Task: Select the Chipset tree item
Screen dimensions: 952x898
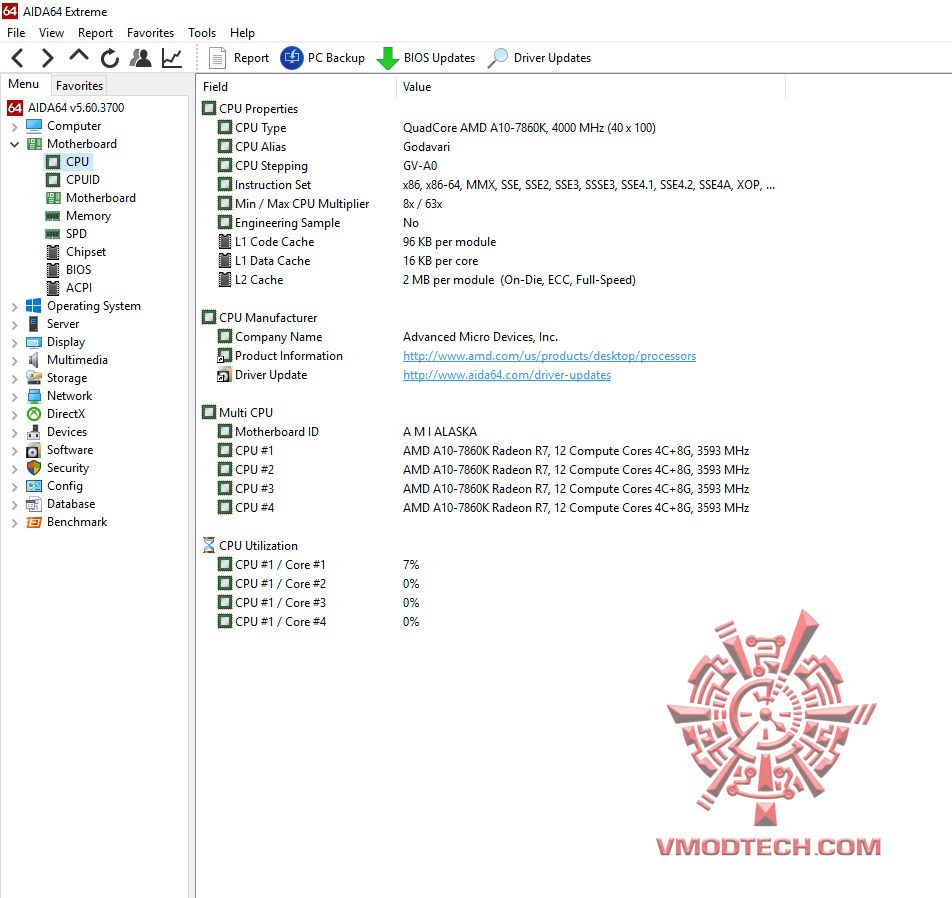Action: tap(76, 252)
